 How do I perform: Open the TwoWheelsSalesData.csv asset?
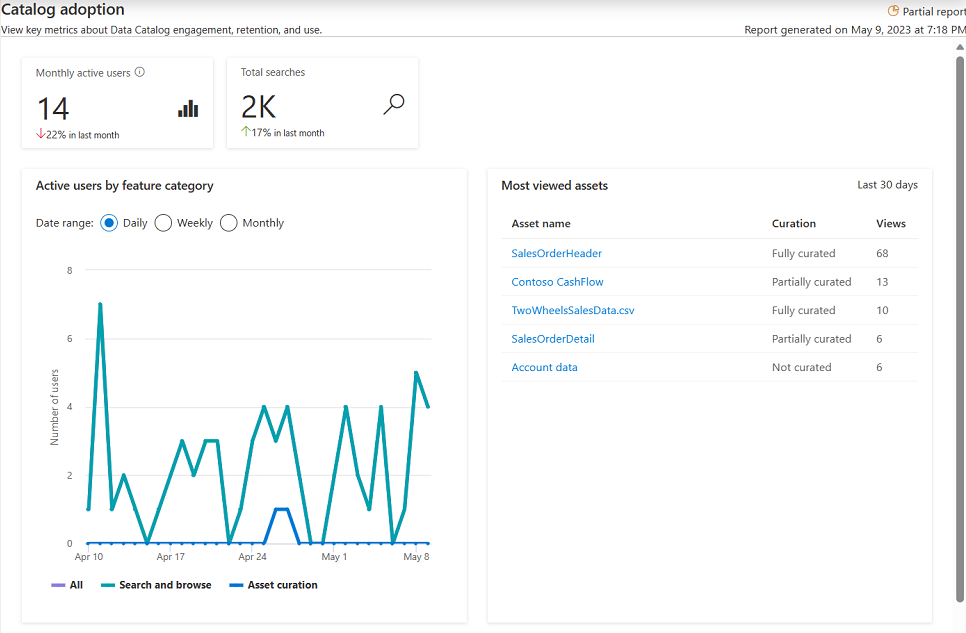(573, 310)
